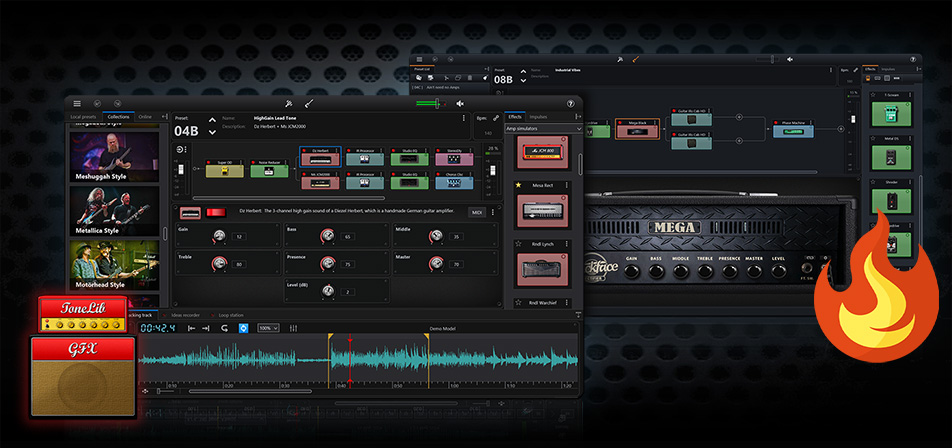
Task: Click the MIDI button
Action: click(x=477, y=212)
